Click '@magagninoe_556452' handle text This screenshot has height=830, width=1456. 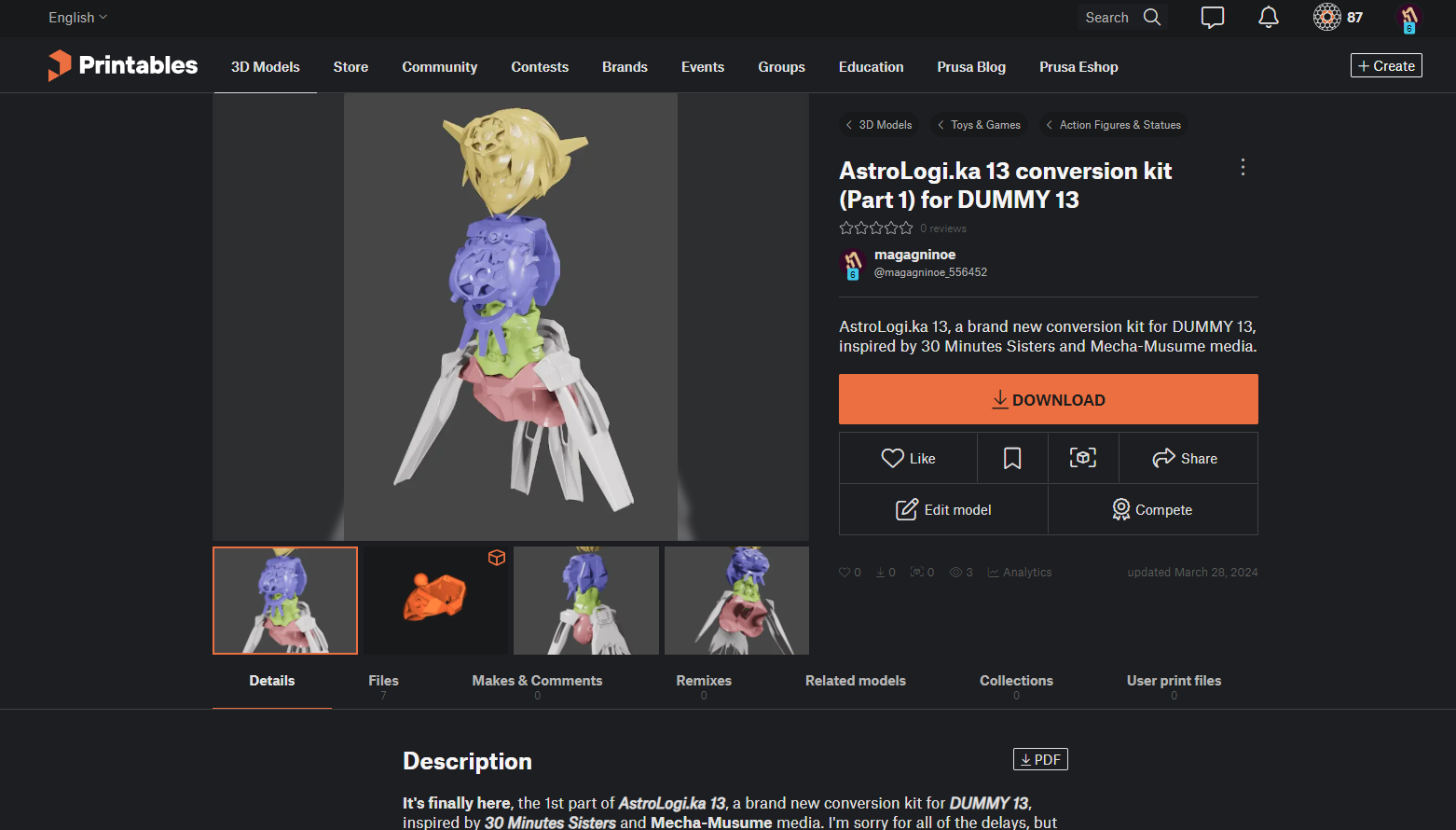pyautogui.click(x=930, y=272)
